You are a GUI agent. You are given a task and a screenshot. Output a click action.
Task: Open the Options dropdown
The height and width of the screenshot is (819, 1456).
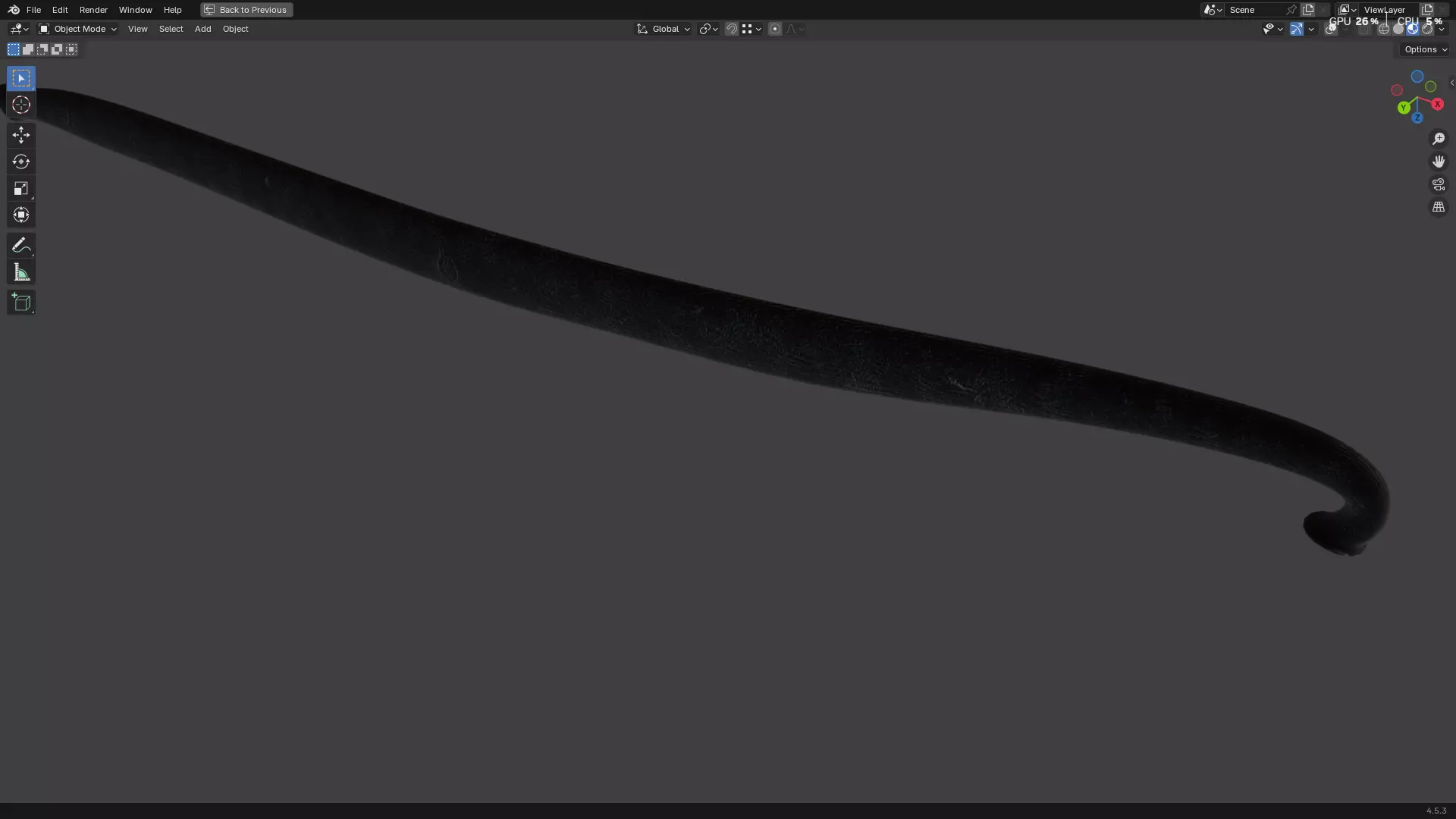tap(1425, 49)
